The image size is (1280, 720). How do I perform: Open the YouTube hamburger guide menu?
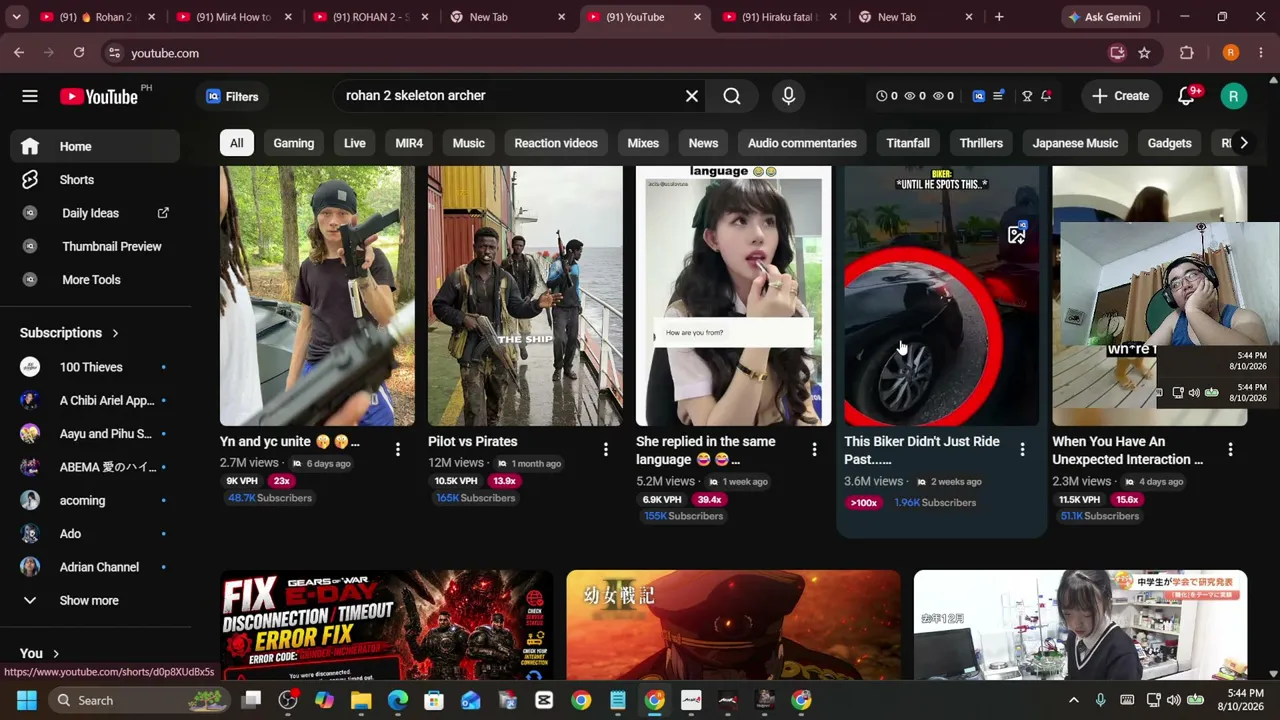click(30, 96)
